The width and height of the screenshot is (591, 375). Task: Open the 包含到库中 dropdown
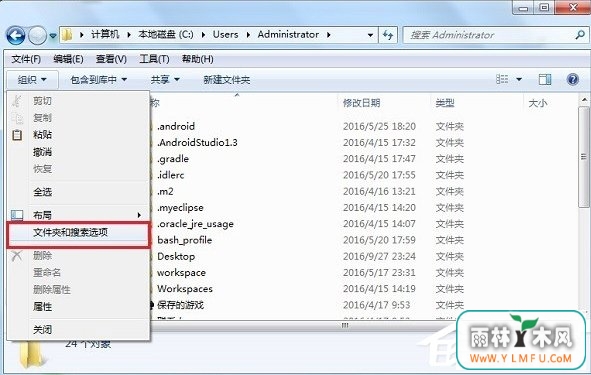pos(98,80)
